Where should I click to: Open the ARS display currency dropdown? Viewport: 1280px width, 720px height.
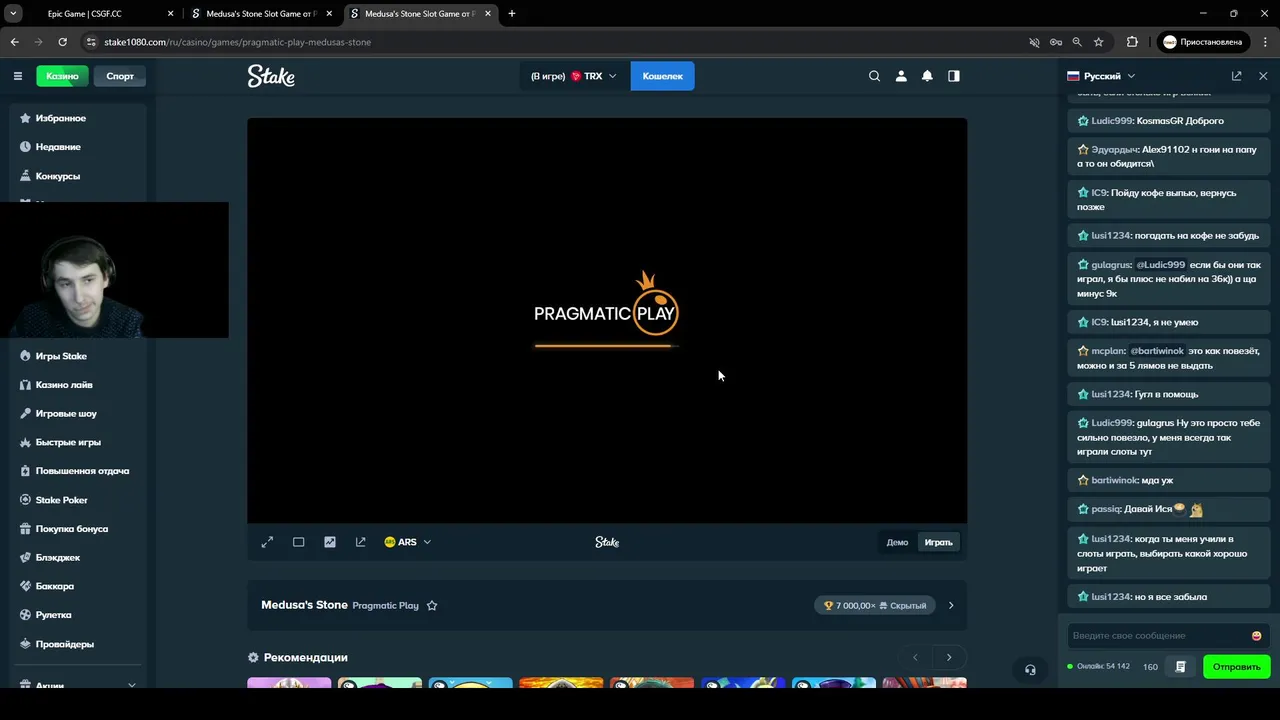coord(408,542)
